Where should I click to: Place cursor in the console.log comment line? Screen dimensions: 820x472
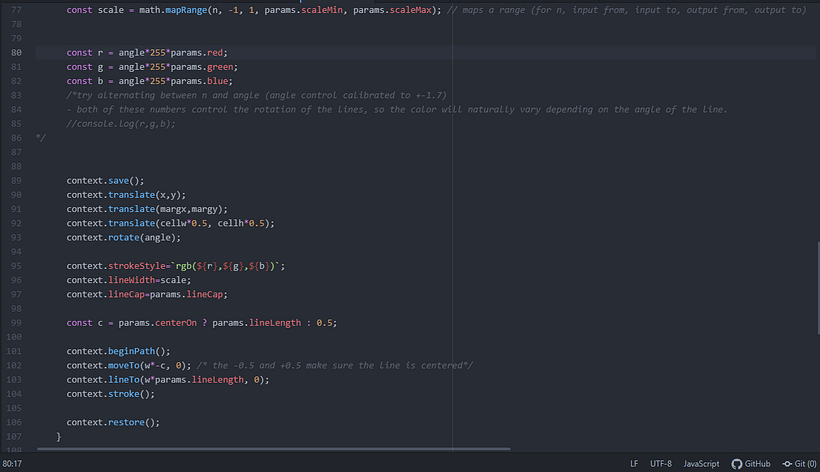(x=120, y=123)
